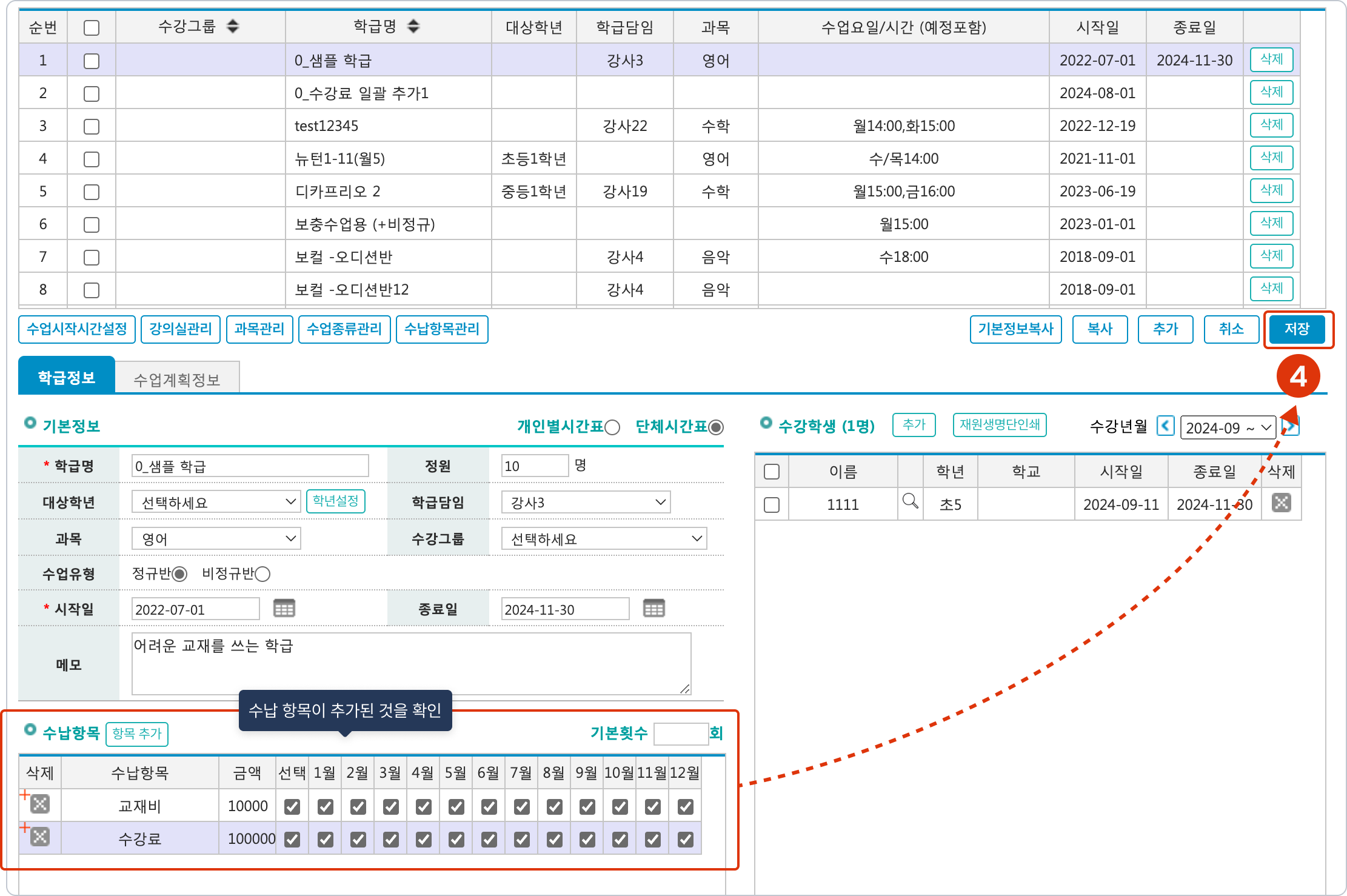Remove the 교재비 payment item row
1347x896 pixels.
pyautogui.click(x=40, y=804)
